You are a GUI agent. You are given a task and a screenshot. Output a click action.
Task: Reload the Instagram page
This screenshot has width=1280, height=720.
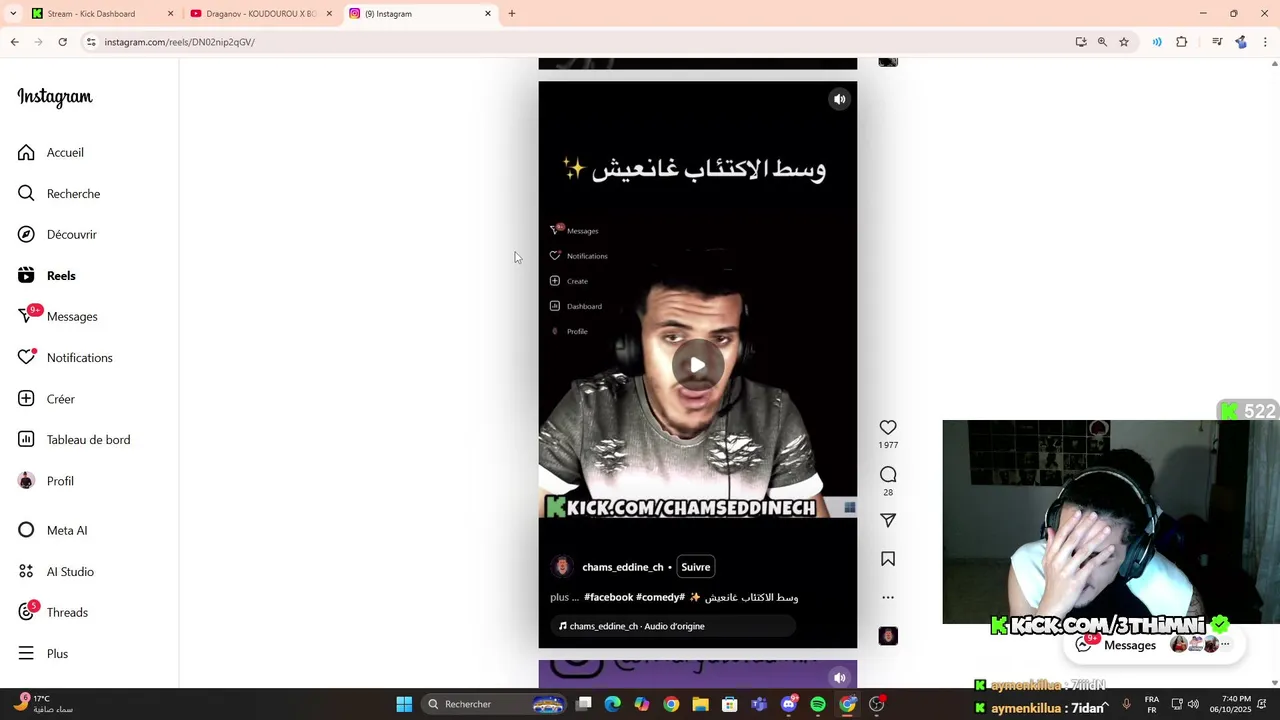(x=63, y=42)
